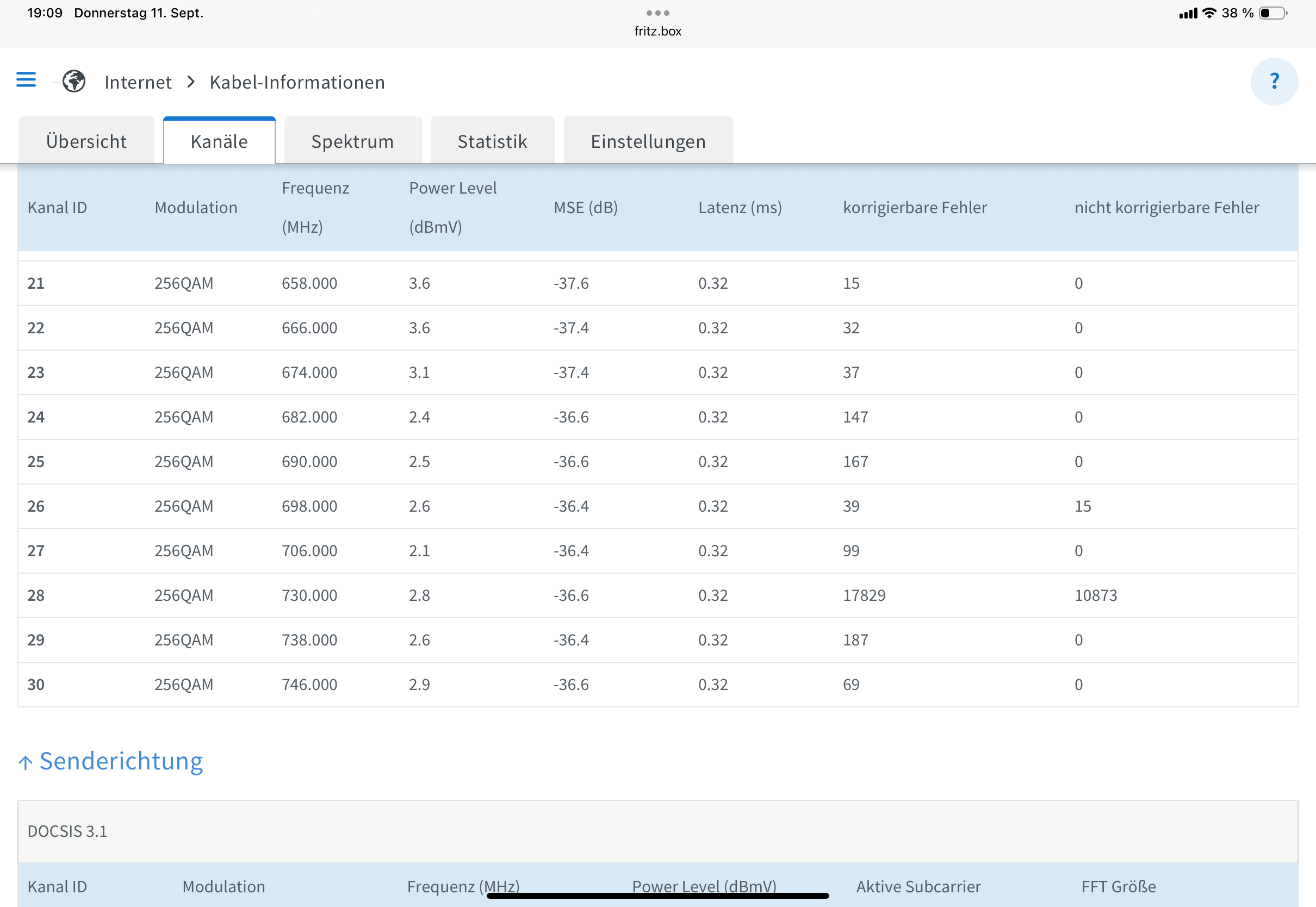1316x907 pixels.
Task: Tap the battery status icon
Action: (1272, 13)
